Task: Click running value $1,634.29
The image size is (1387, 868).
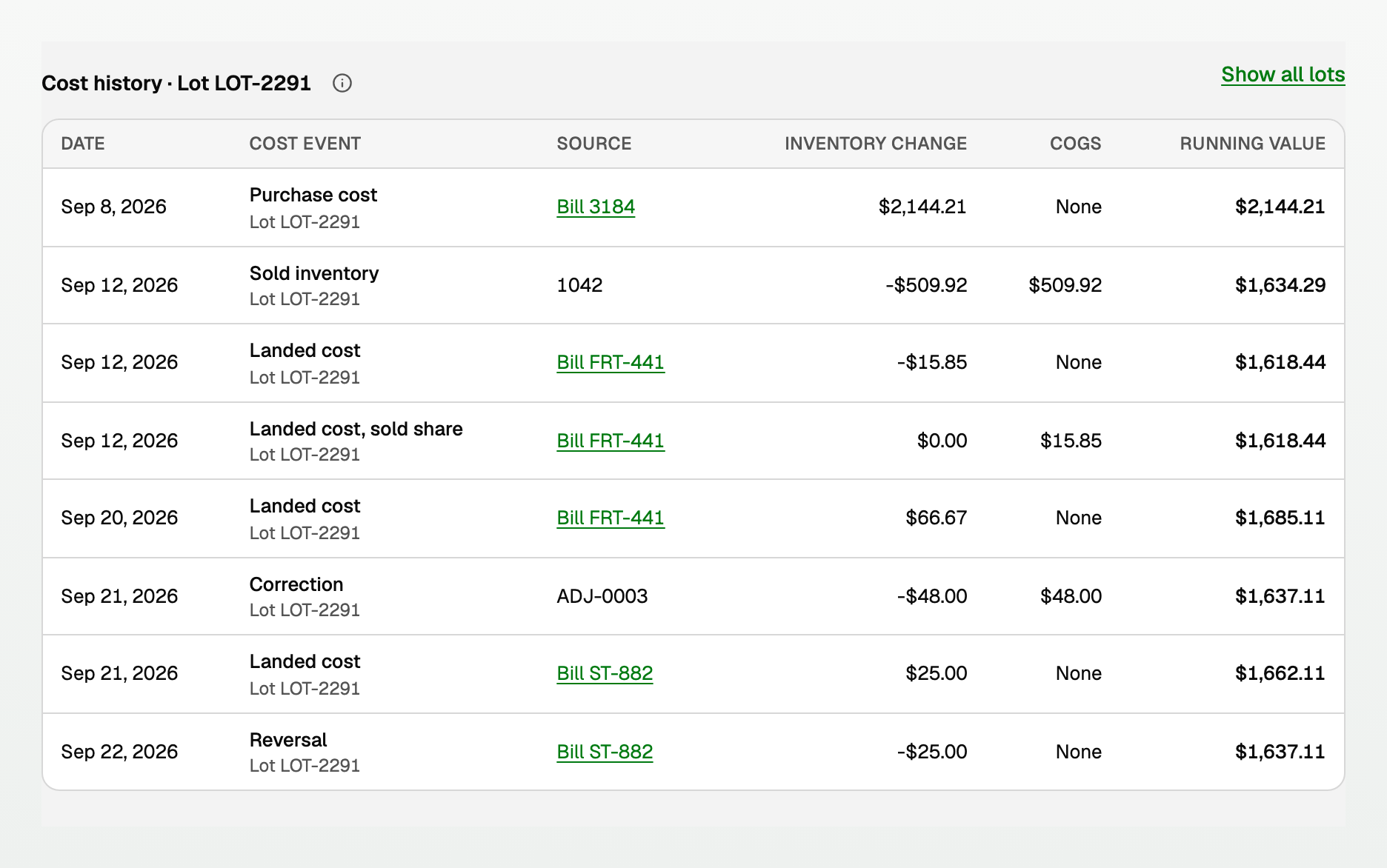Action: coord(1280,285)
